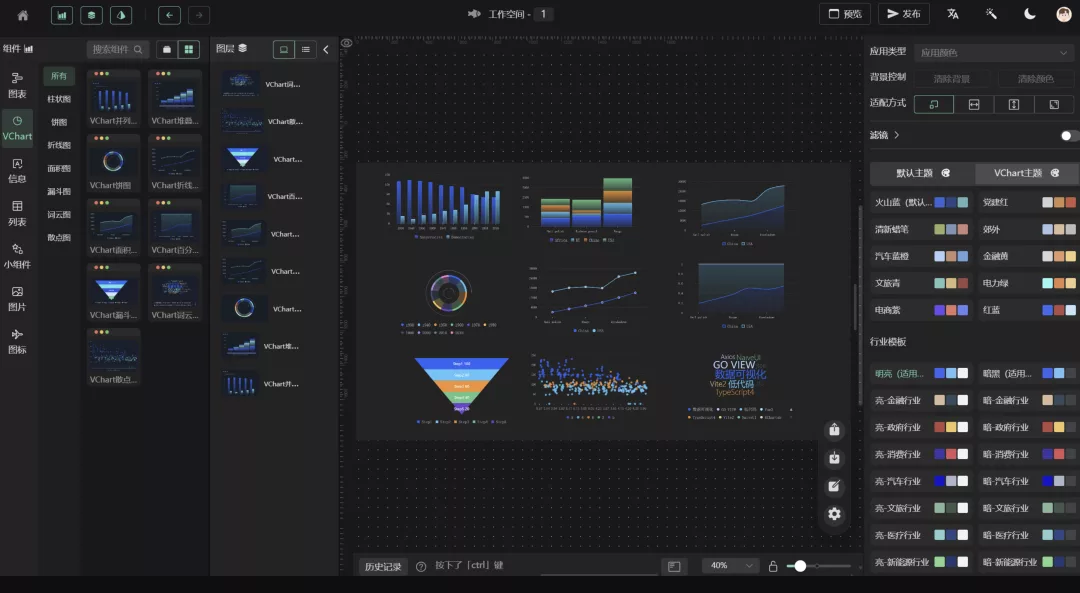Open the 40% zoom level dropdown
The width and height of the screenshot is (1080, 593).
[x=730, y=566]
